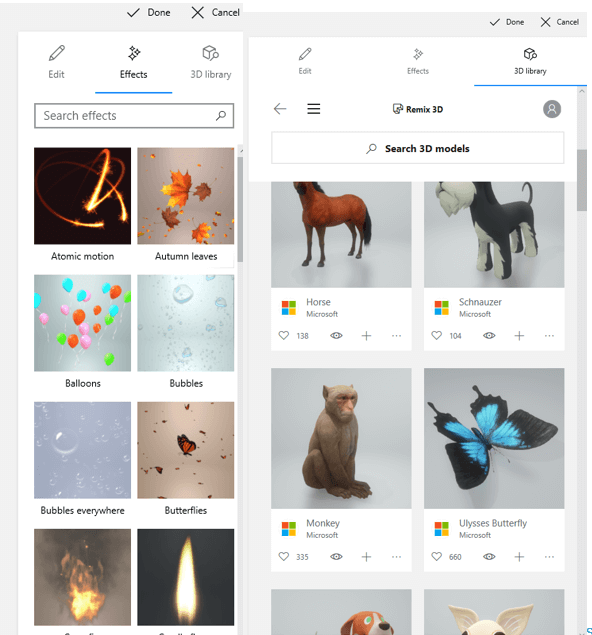Image resolution: width=592 pixels, height=635 pixels.
Task: Click the magnifier icon in Search effects
Action: click(221, 116)
